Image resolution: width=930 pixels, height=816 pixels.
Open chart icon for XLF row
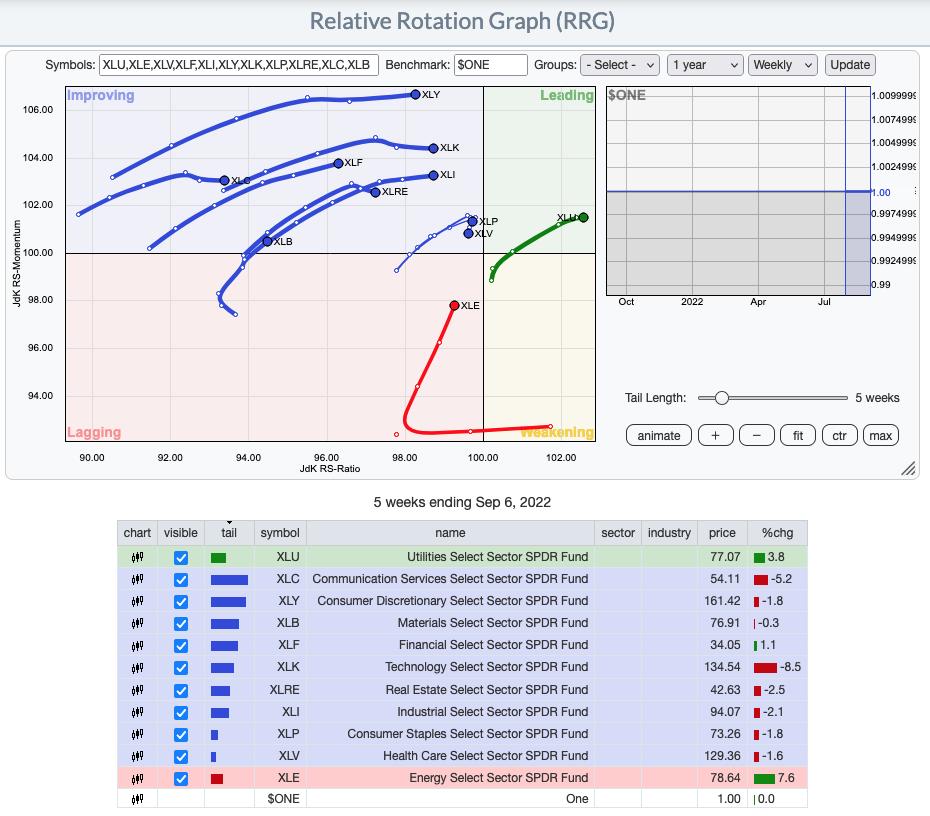pos(137,645)
